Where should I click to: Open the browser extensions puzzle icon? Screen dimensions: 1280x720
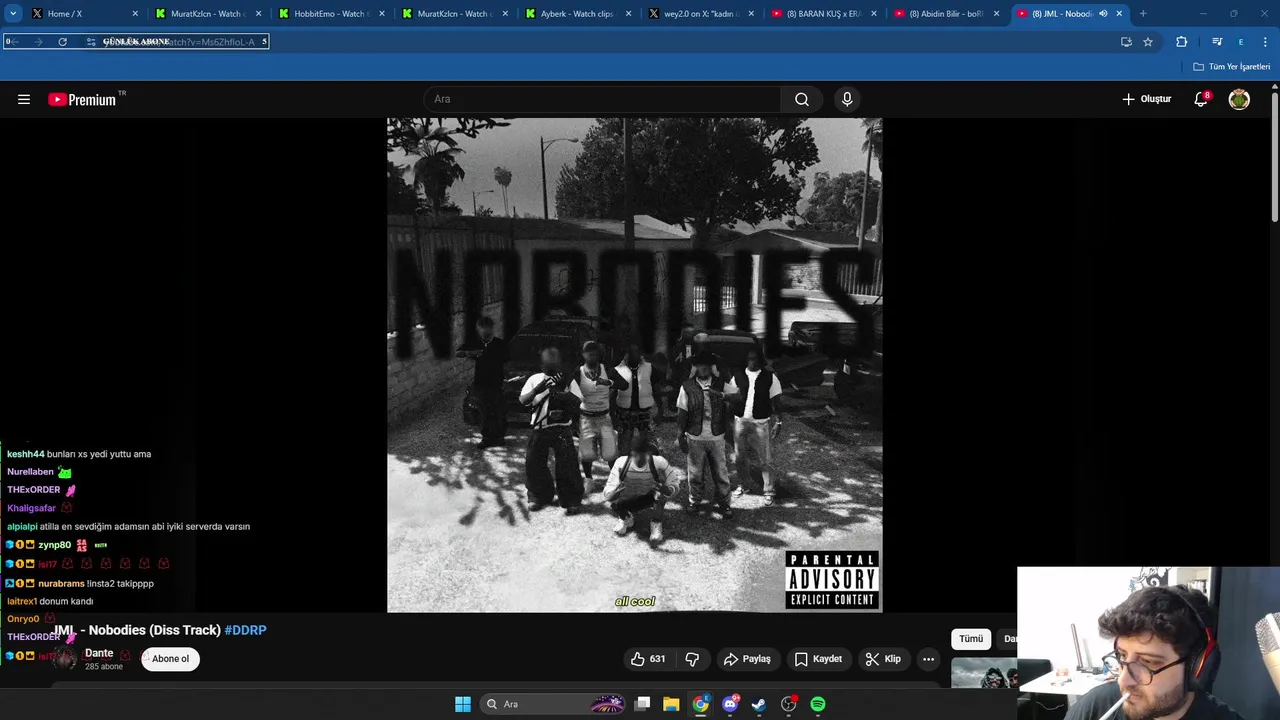click(1182, 42)
